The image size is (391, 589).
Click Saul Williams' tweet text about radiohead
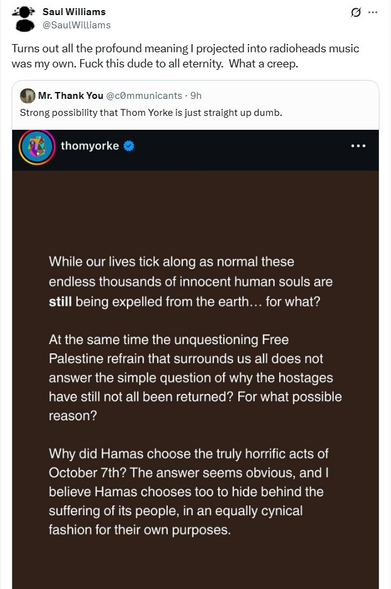[185, 56]
